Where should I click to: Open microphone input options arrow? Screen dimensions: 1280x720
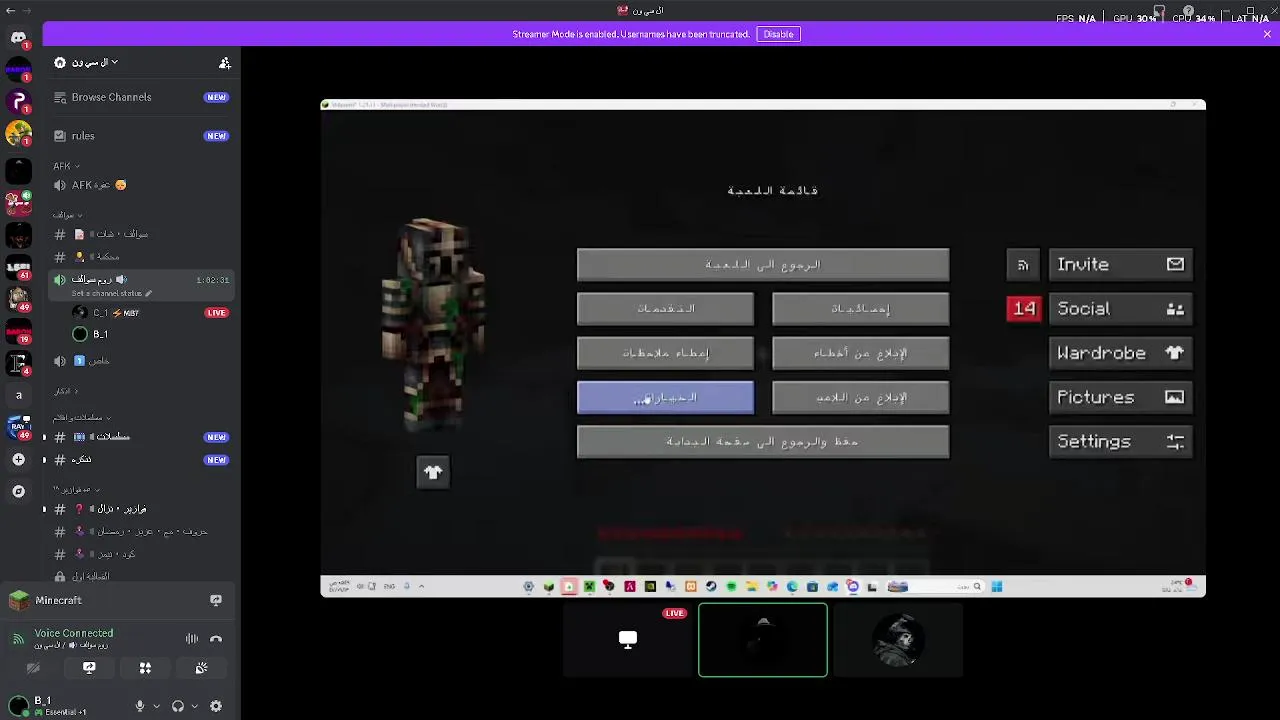[156, 706]
